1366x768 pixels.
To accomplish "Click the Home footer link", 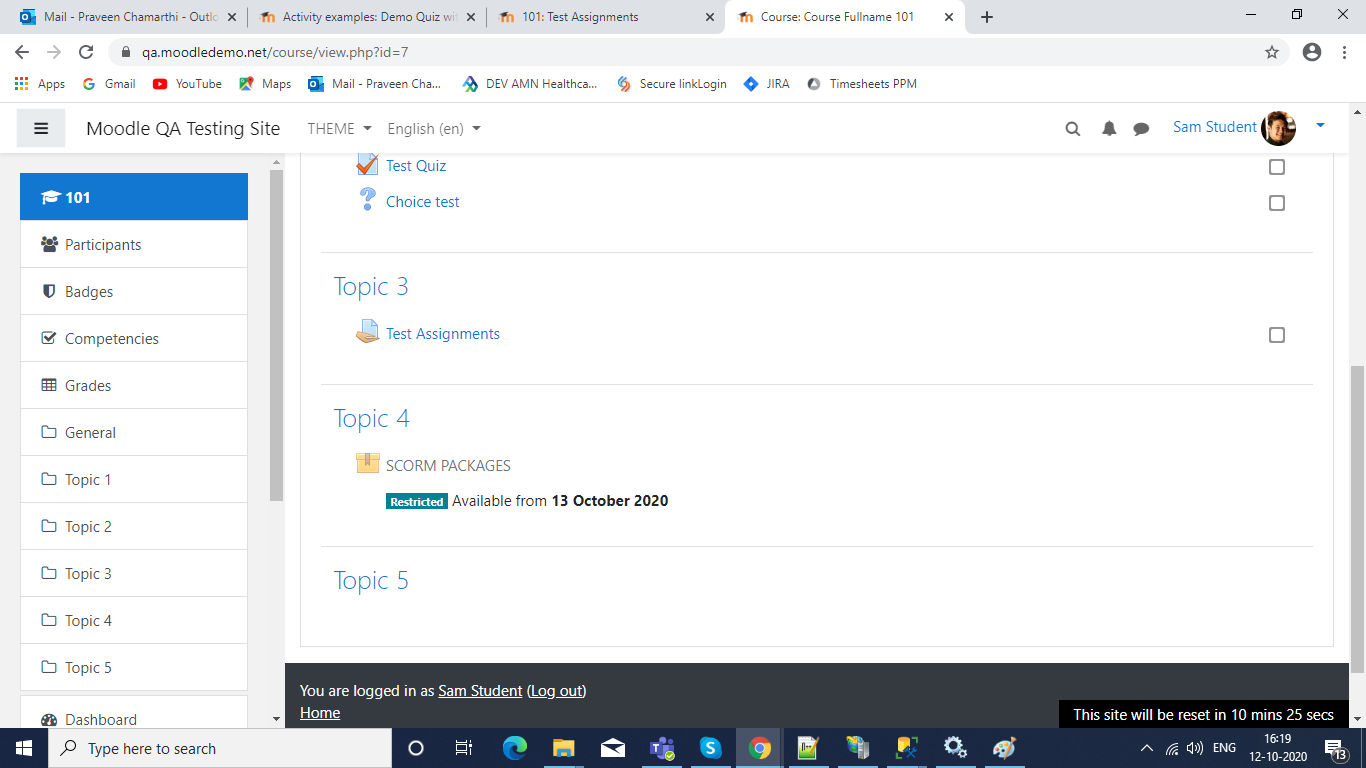I will pos(320,713).
